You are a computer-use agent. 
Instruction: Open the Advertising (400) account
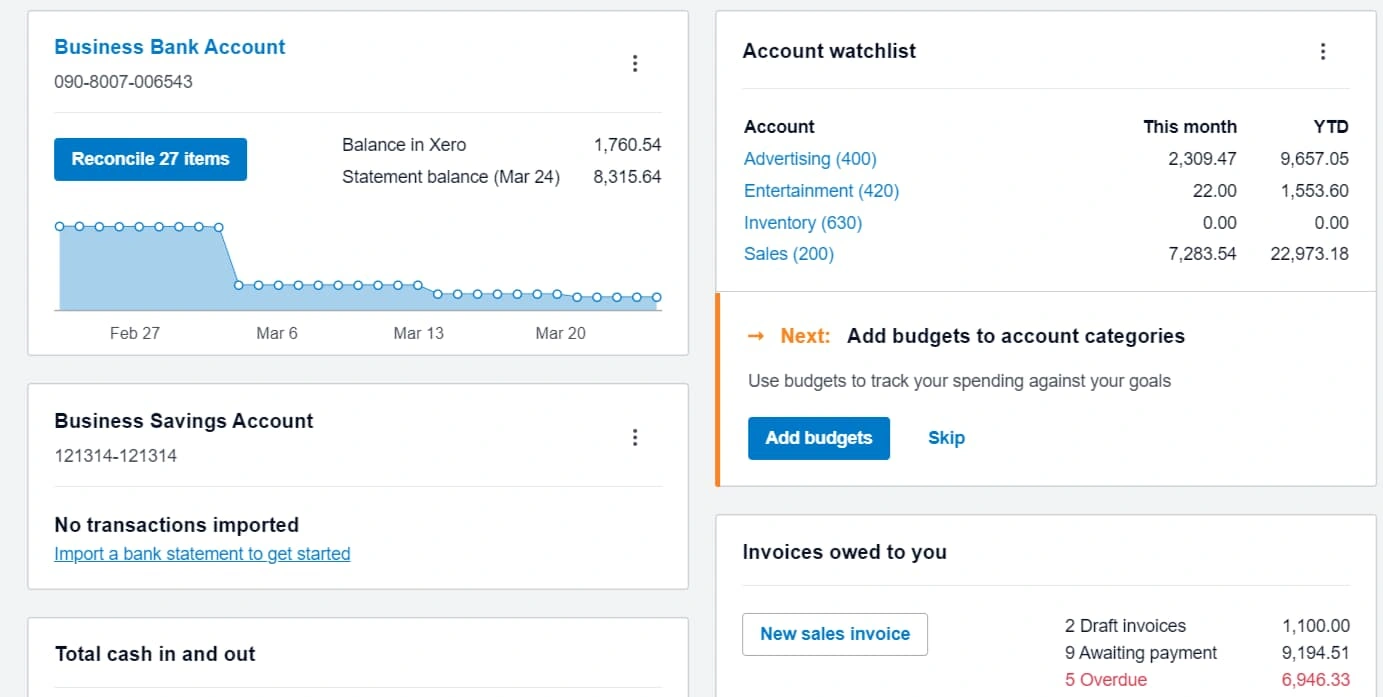[810, 159]
